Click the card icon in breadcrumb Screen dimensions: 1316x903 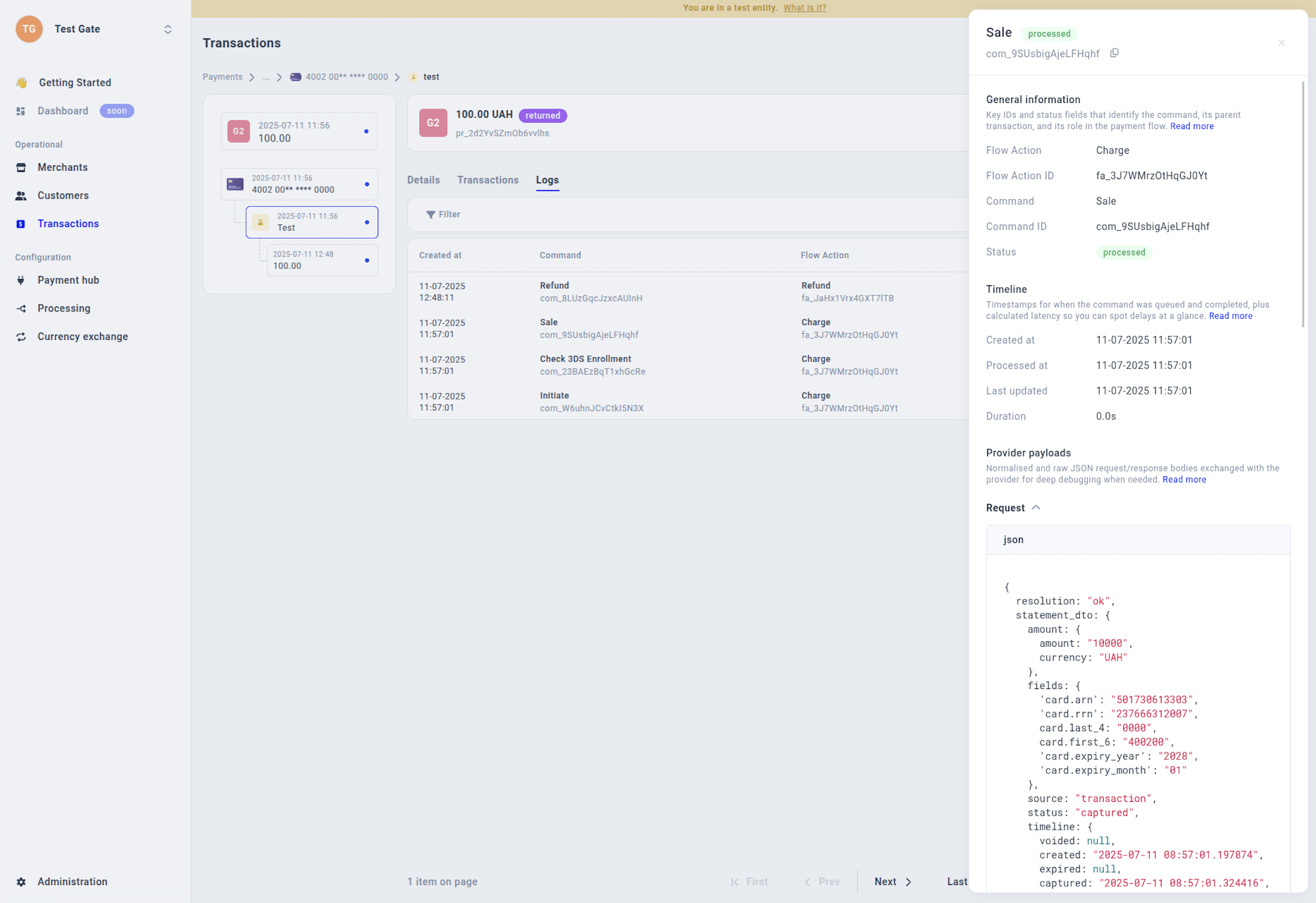click(x=296, y=77)
